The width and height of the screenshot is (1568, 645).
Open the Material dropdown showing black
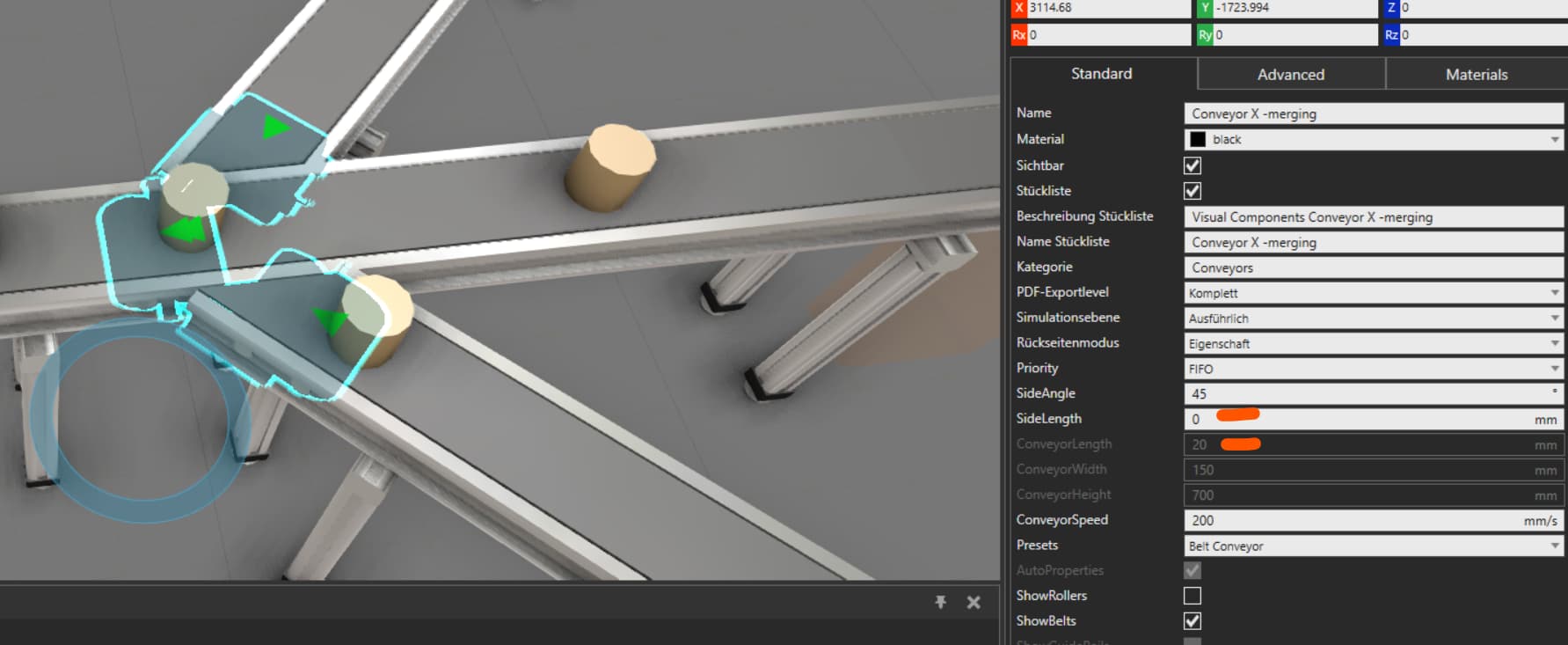[1374, 140]
